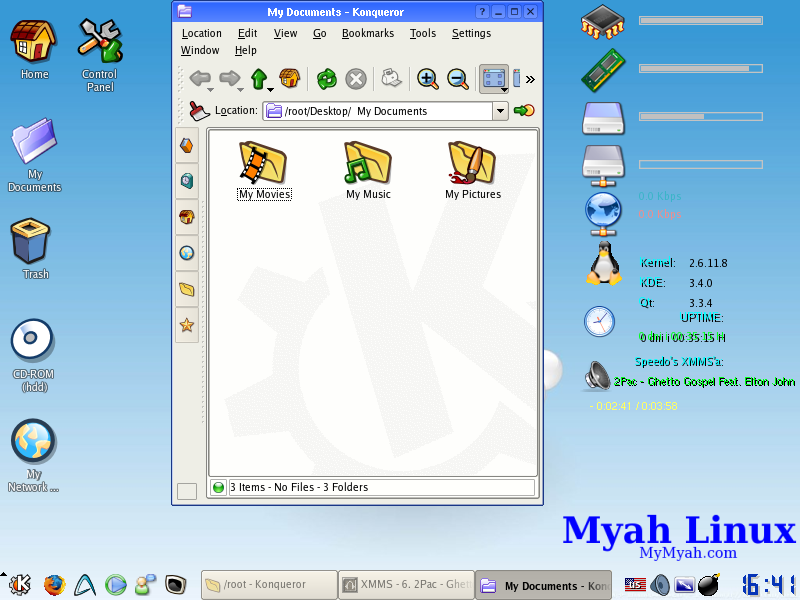Open My Documents desktop icon
Screen dimensions: 800x600
pyautogui.click(x=34, y=155)
